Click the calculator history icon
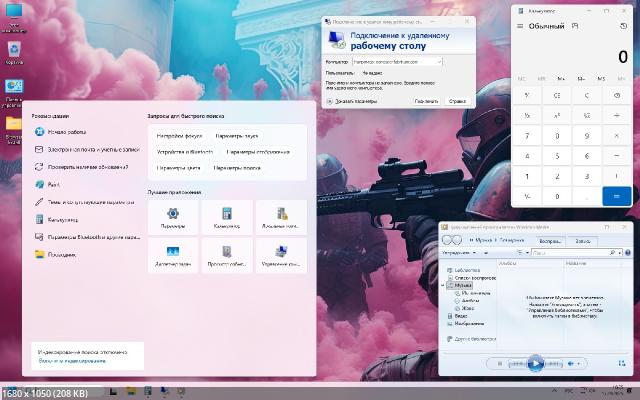The height and width of the screenshot is (400, 640). (623, 27)
